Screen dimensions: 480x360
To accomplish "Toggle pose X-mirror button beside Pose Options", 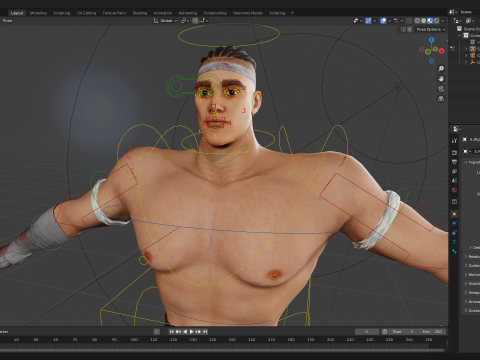I will (410, 29).
